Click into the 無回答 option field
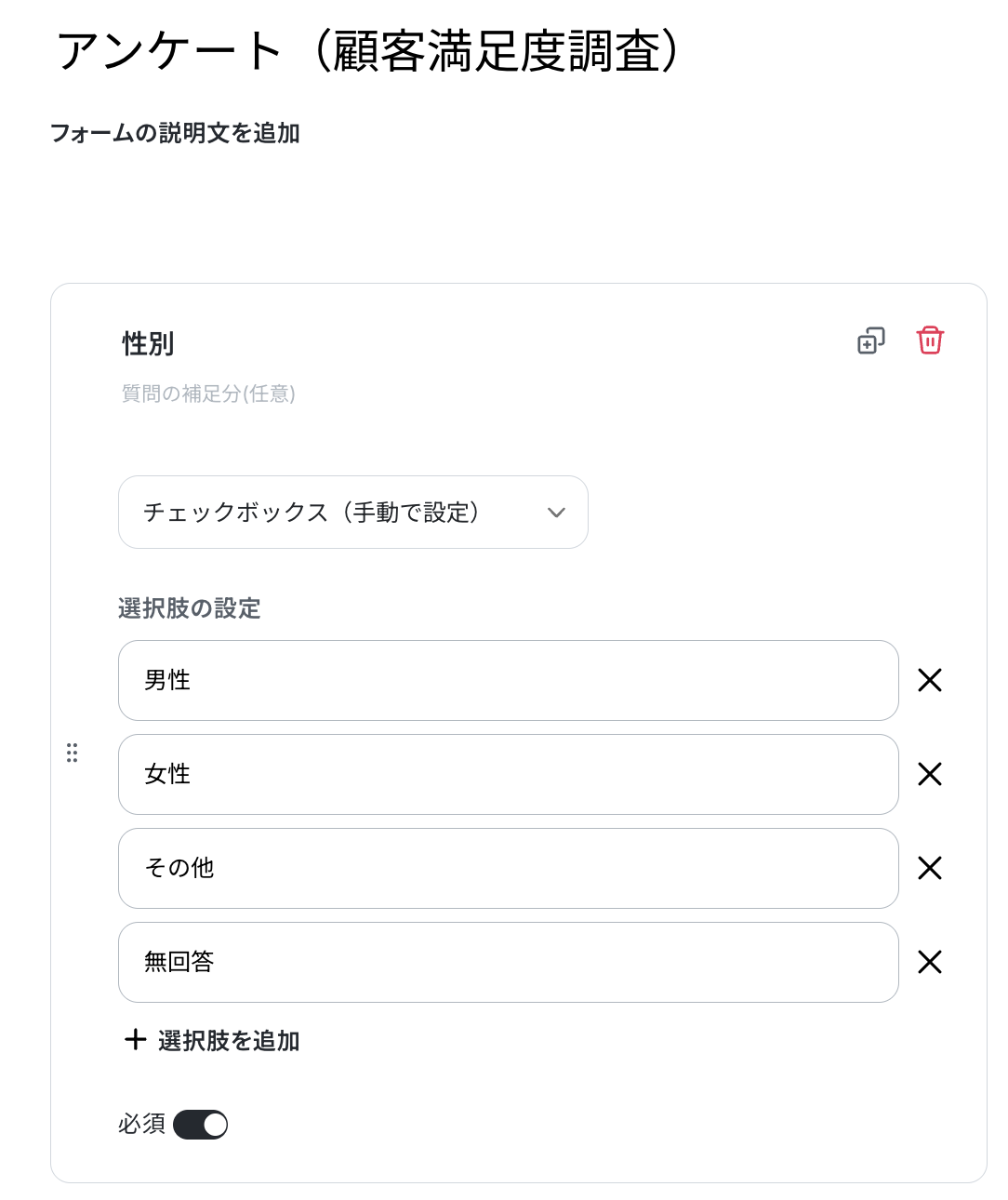 click(x=509, y=962)
